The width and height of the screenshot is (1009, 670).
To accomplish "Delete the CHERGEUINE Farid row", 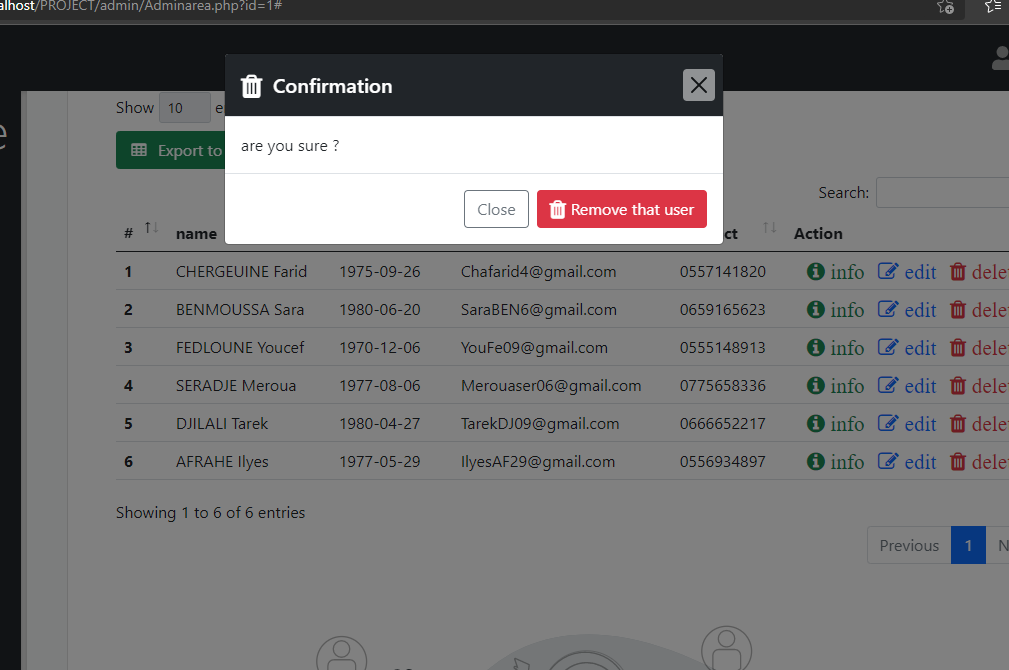I will click(x=979, y=272).
